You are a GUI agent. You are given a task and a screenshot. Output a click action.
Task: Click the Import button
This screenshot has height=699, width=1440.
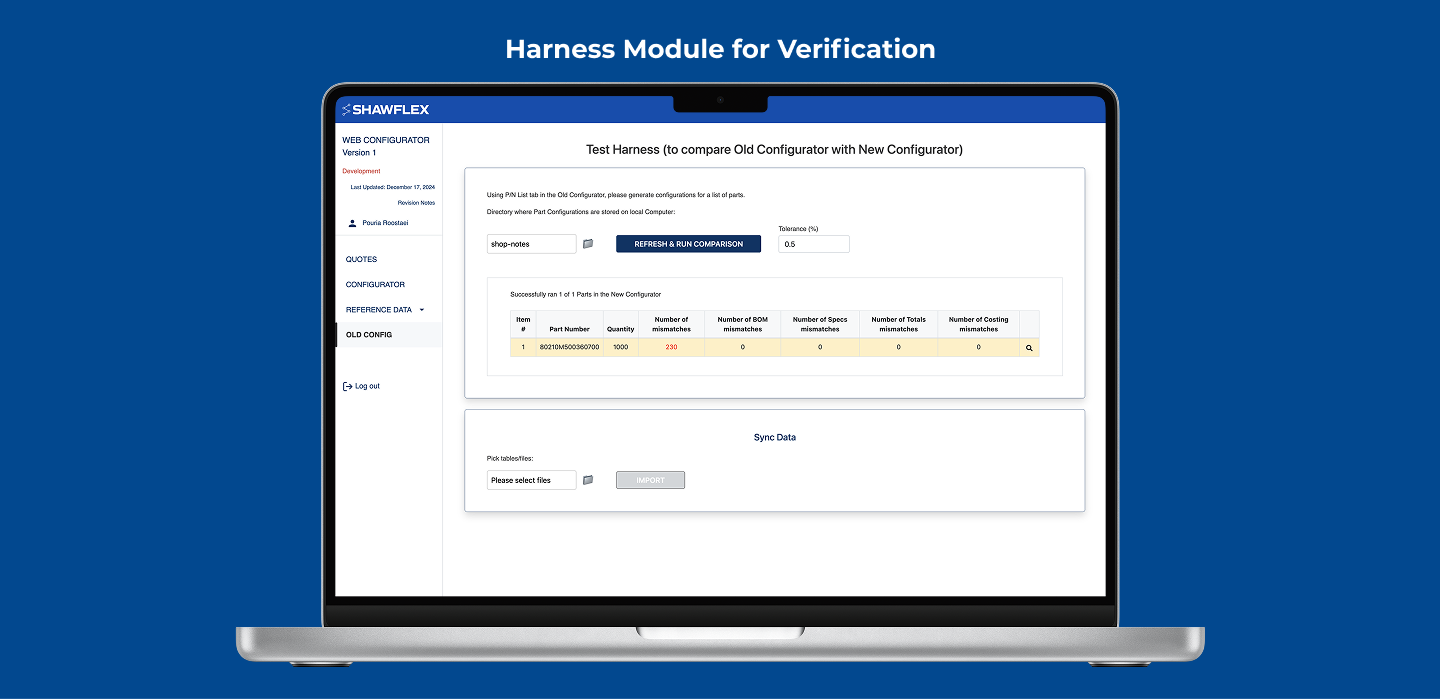tap(650, 480)
